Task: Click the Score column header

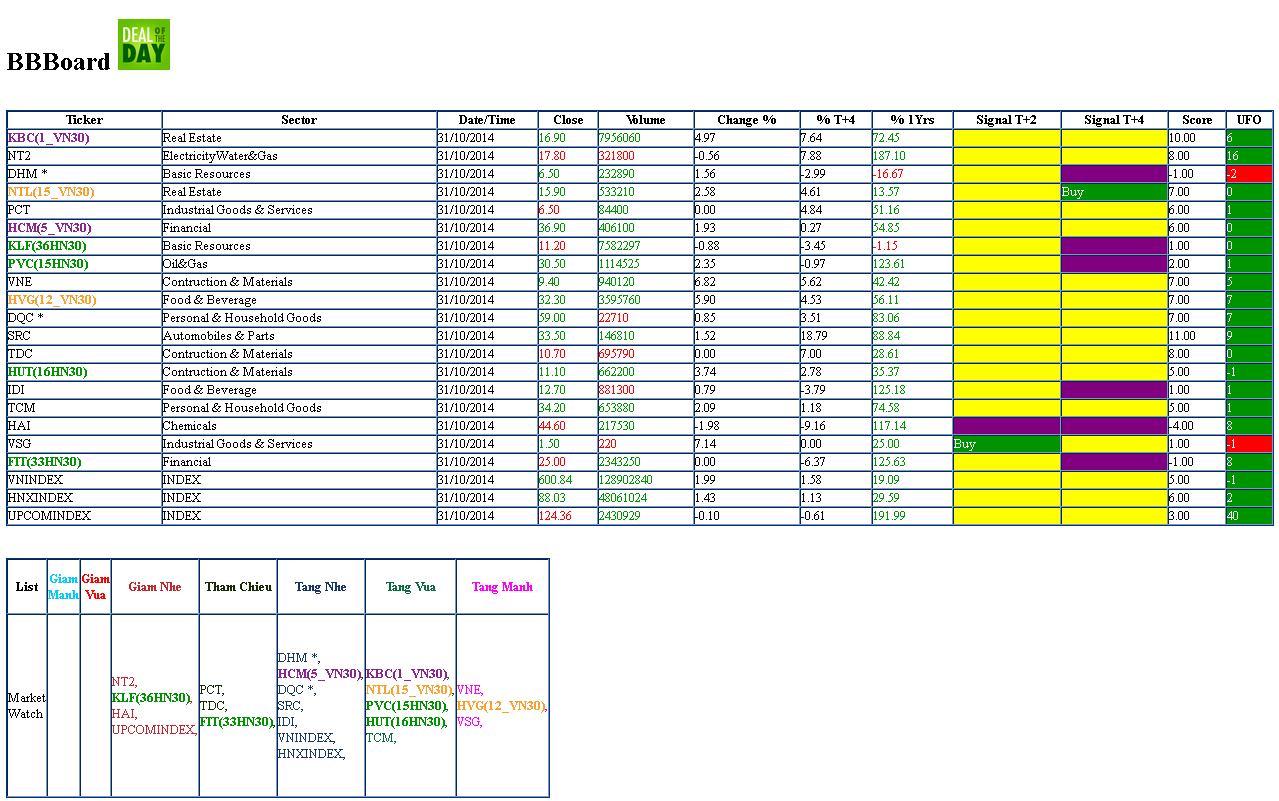Action: click(x=1196, y=120)
